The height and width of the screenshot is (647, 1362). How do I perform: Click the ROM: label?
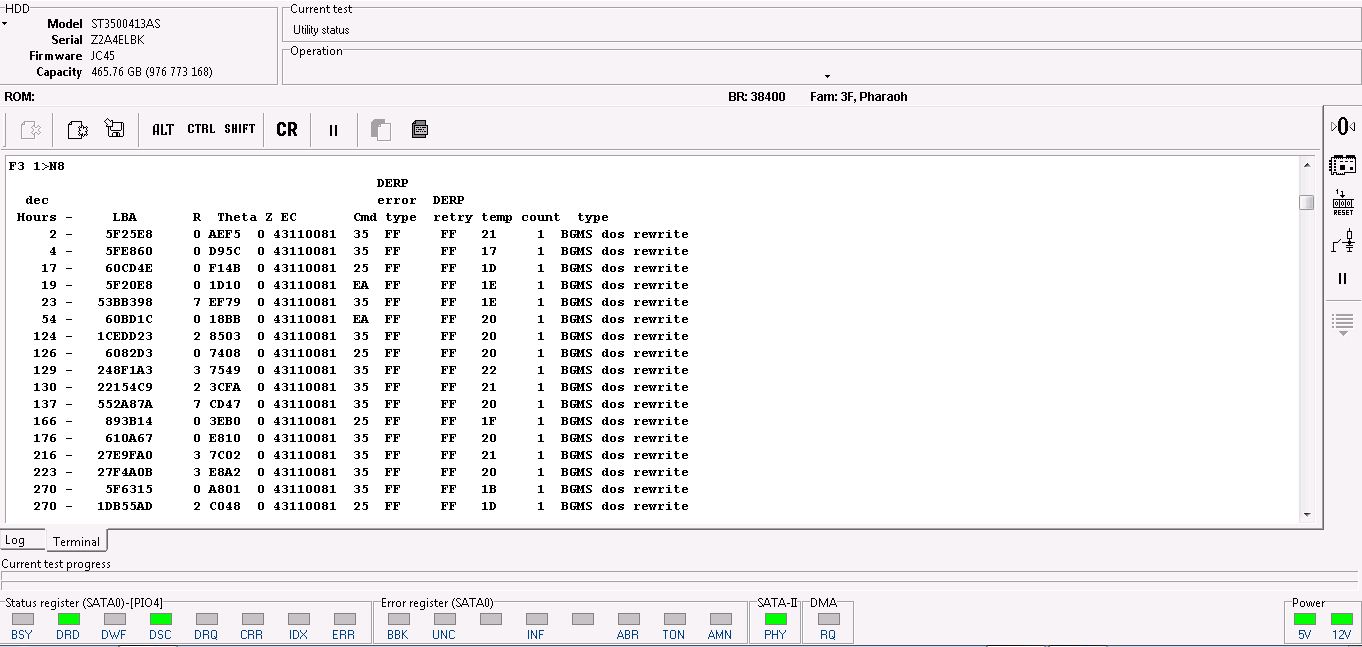click(20, 97)
